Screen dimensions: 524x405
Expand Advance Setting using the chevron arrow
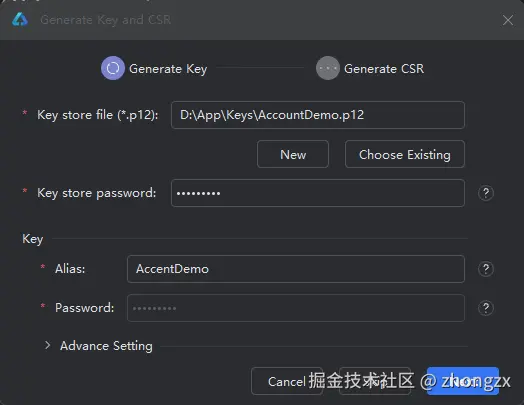[47, 346]
